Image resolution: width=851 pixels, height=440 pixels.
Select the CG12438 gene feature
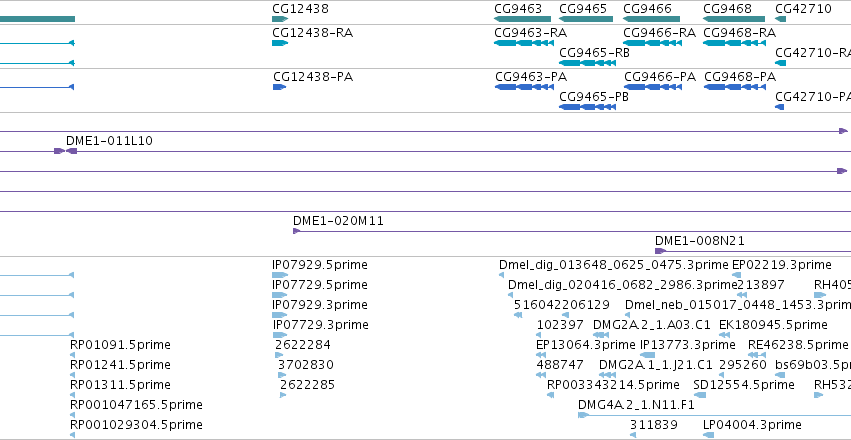pyautogui.click(x=280, y=19)
